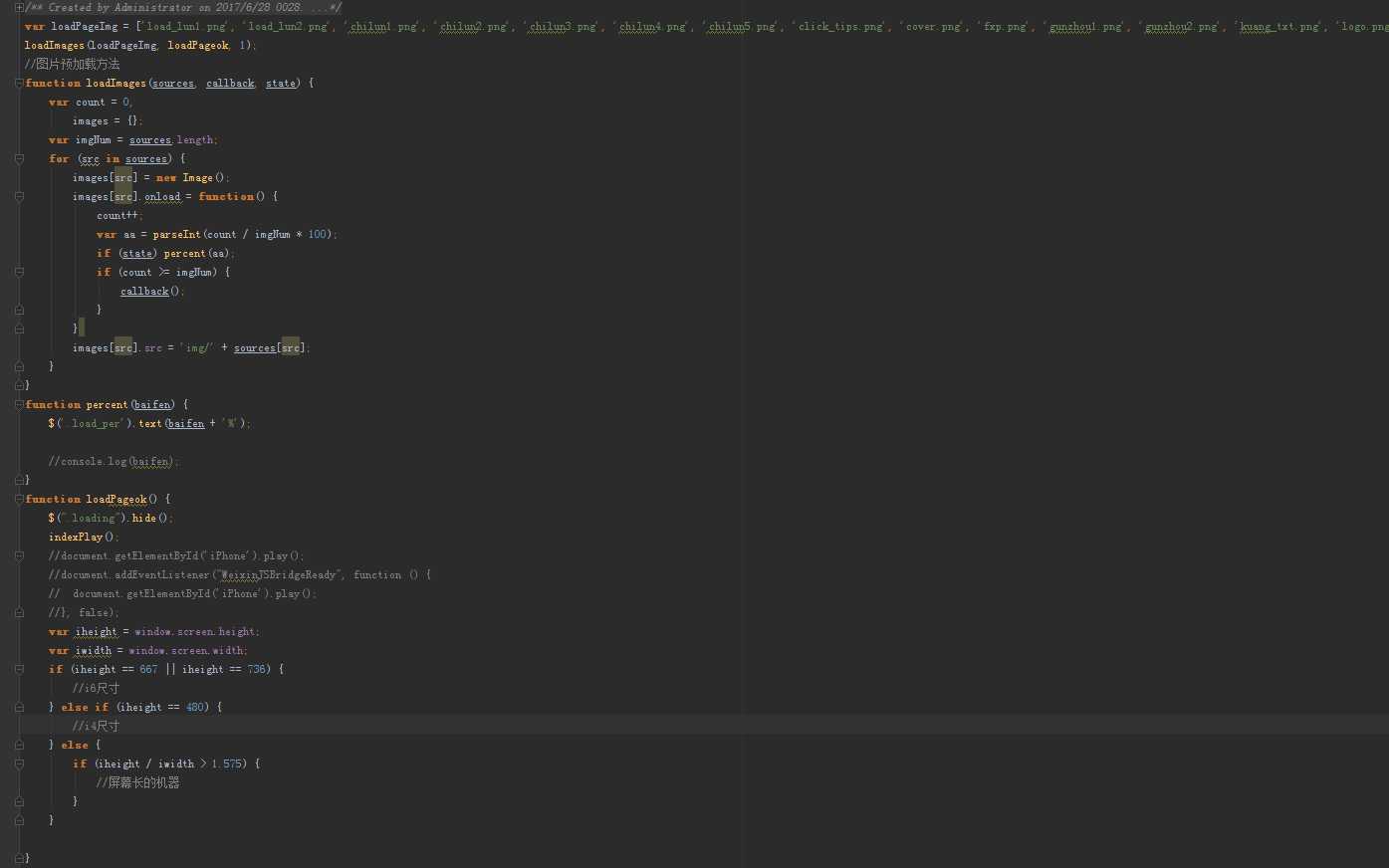Click window.screen.width expression

click(x=188, y=650)
